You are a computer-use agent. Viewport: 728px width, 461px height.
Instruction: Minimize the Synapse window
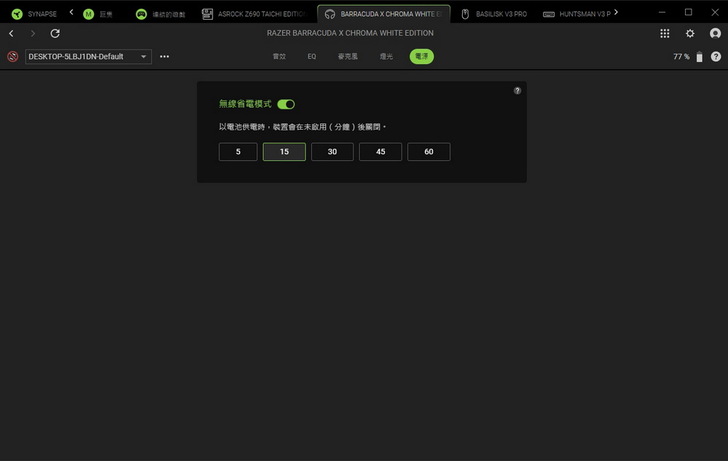(662, 13)
